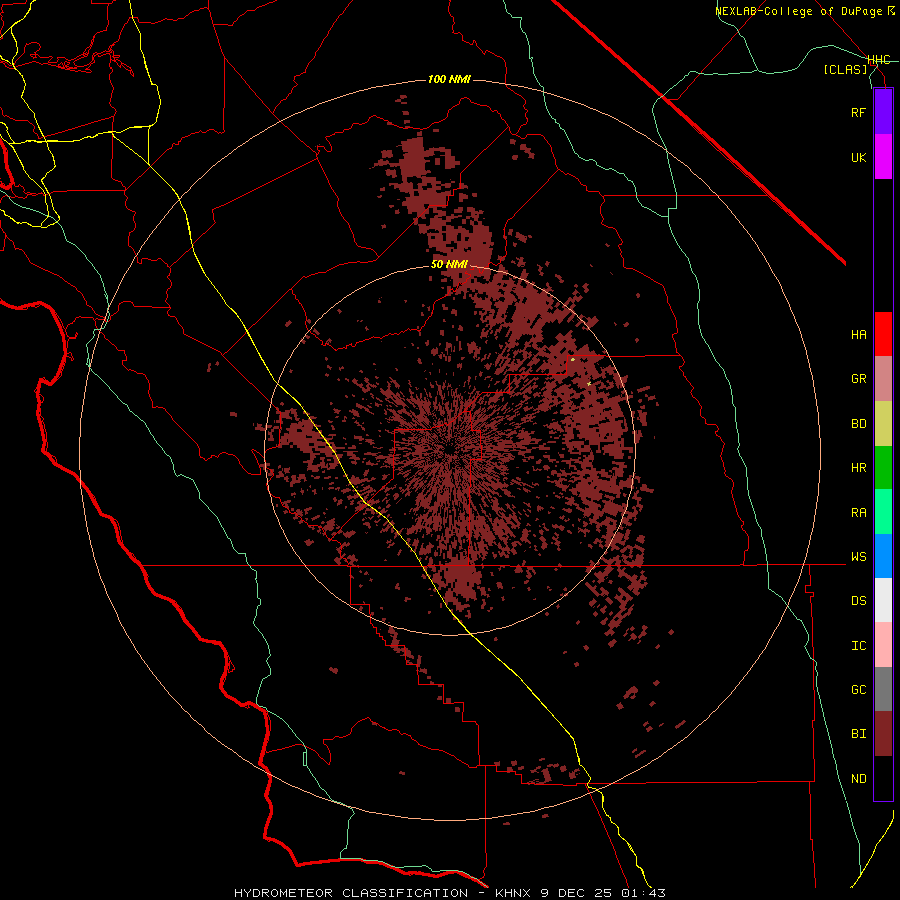Click the DS white legend swatch

pos(883,600)
